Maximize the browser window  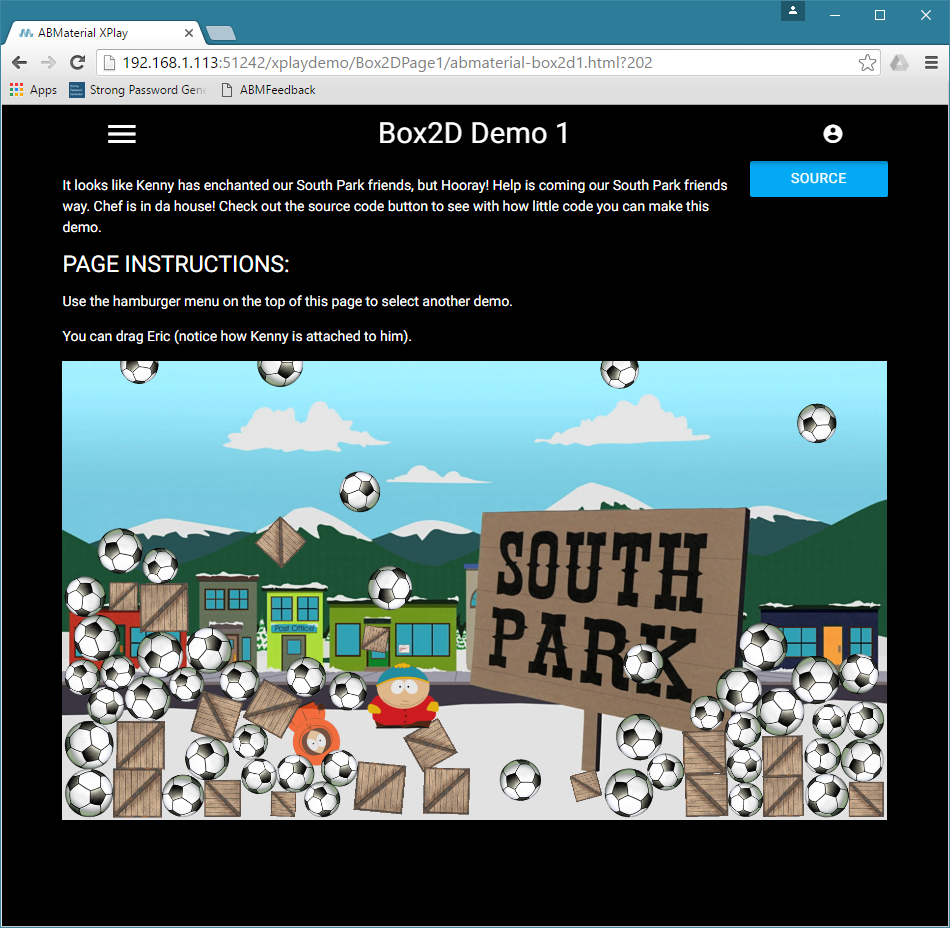pos(880,15)
